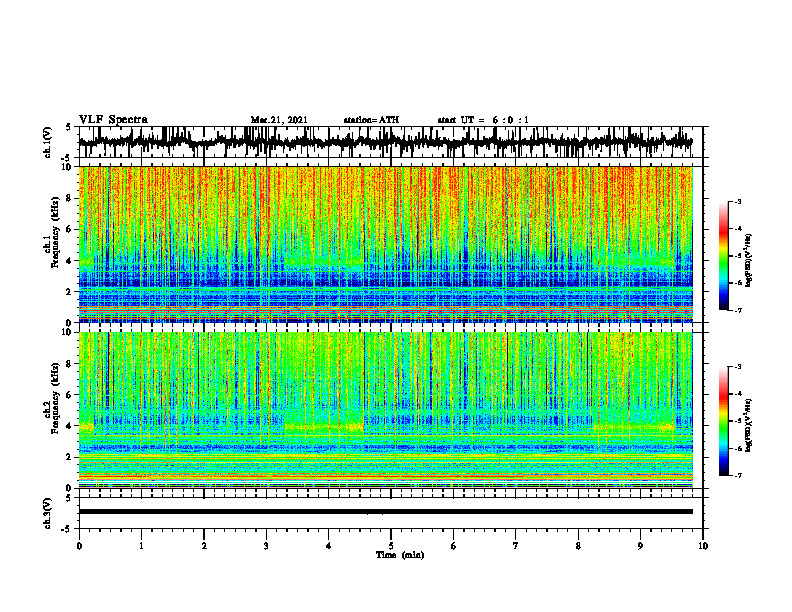The width and height of the screenshot is (792, 612).
Task: Click the time axis tick label "0"
Action: click(x=79, y=546)
